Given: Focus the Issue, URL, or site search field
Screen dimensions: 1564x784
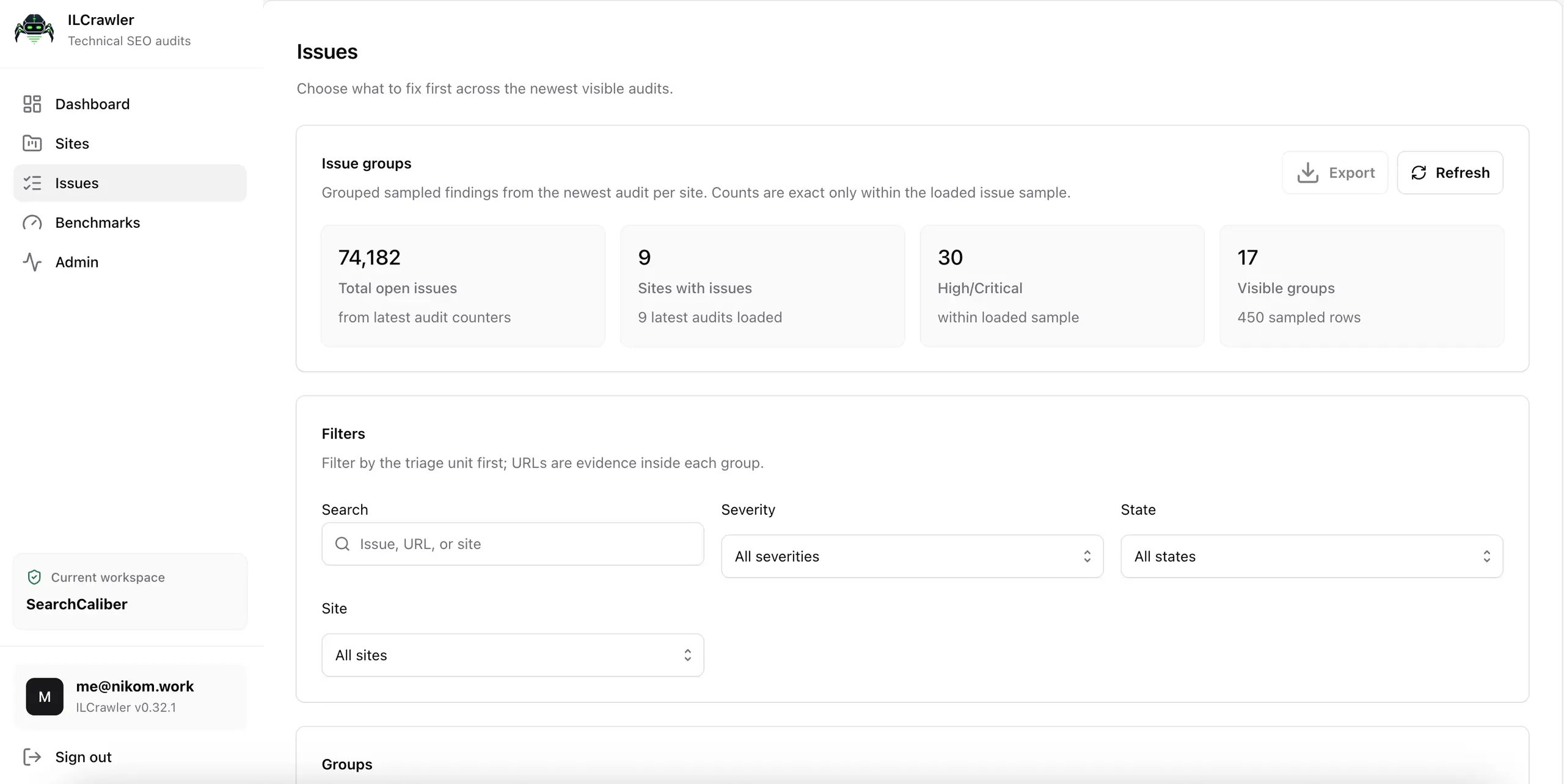Looking at the screenshot, I should (x=513, y=543).
